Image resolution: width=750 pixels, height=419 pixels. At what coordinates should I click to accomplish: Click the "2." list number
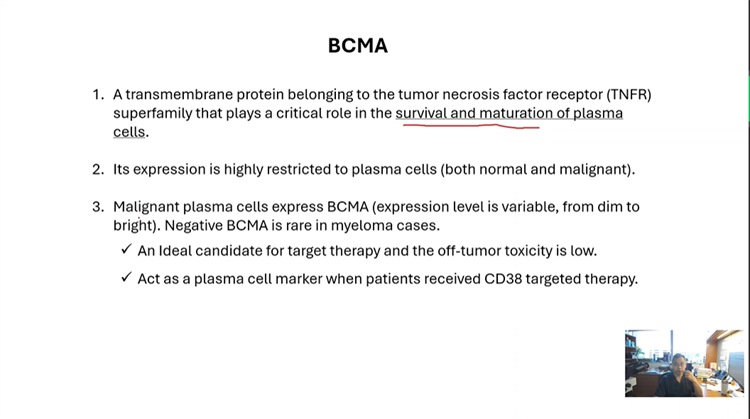click(98, 169)
